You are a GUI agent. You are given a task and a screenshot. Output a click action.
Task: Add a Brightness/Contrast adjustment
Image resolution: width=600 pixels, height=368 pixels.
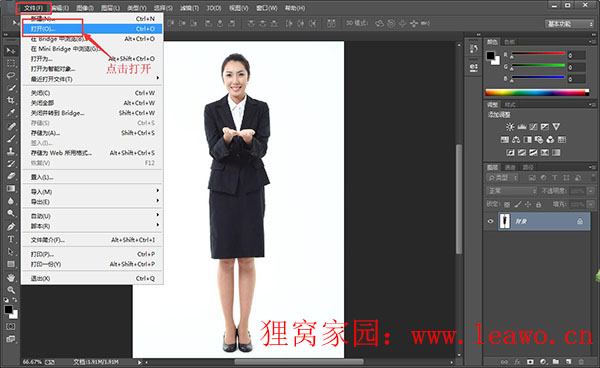click(510, 127)
